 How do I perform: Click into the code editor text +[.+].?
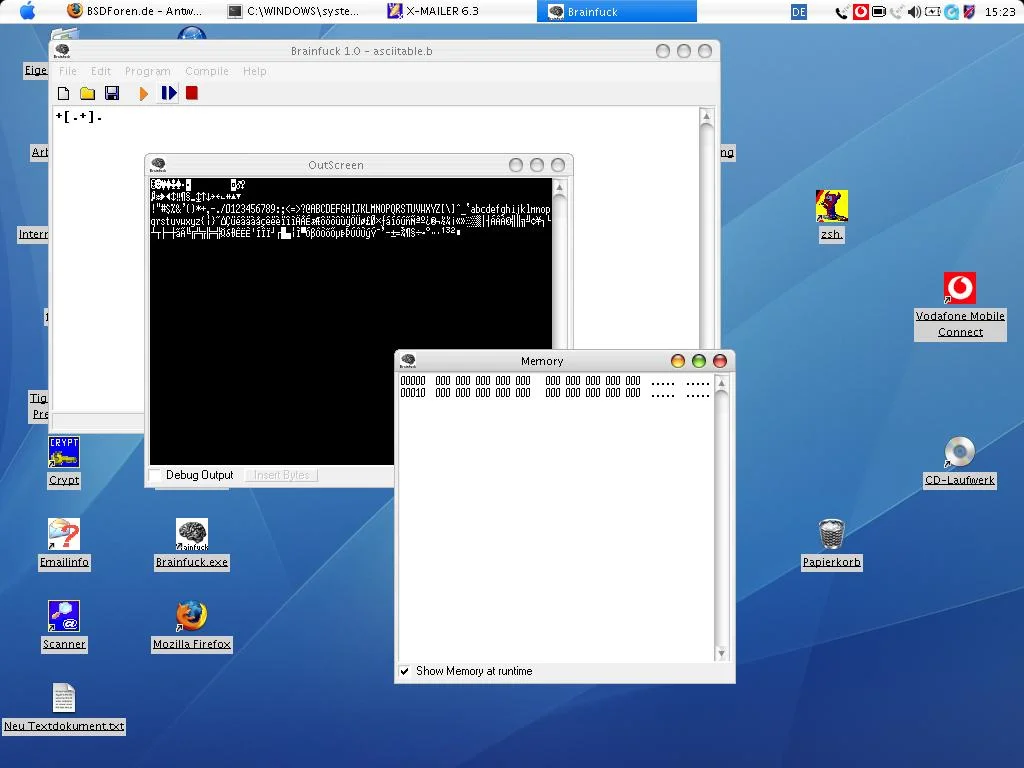click(x=79, y=117)
